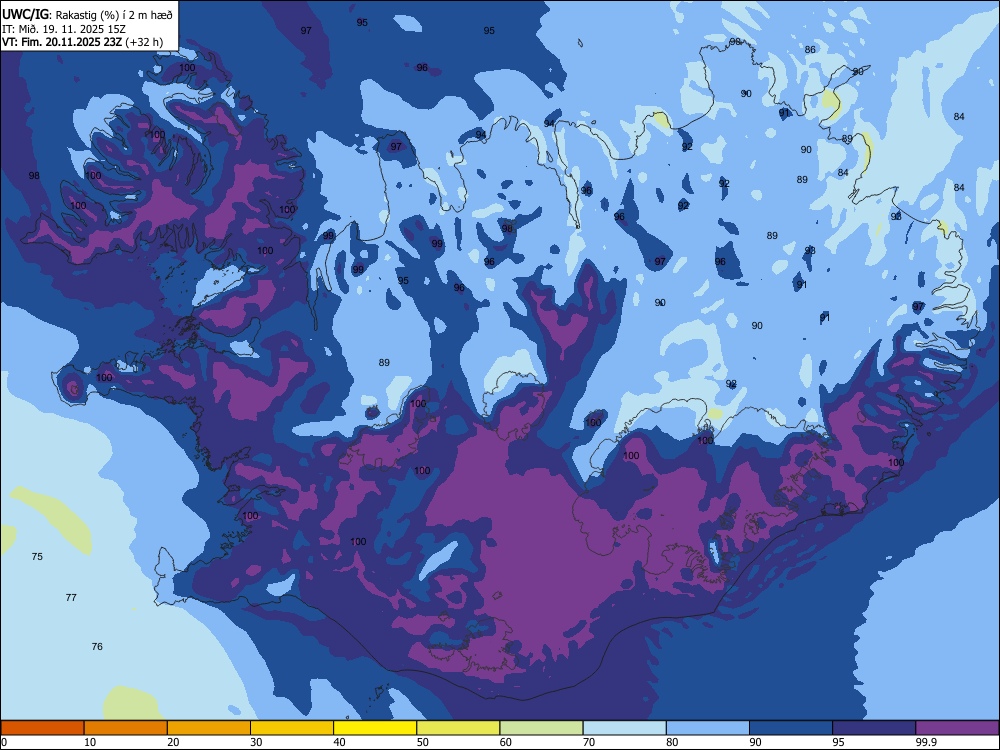Click legend scale label 0
This screenshot has height=750, width=1000.
point(4,742)
